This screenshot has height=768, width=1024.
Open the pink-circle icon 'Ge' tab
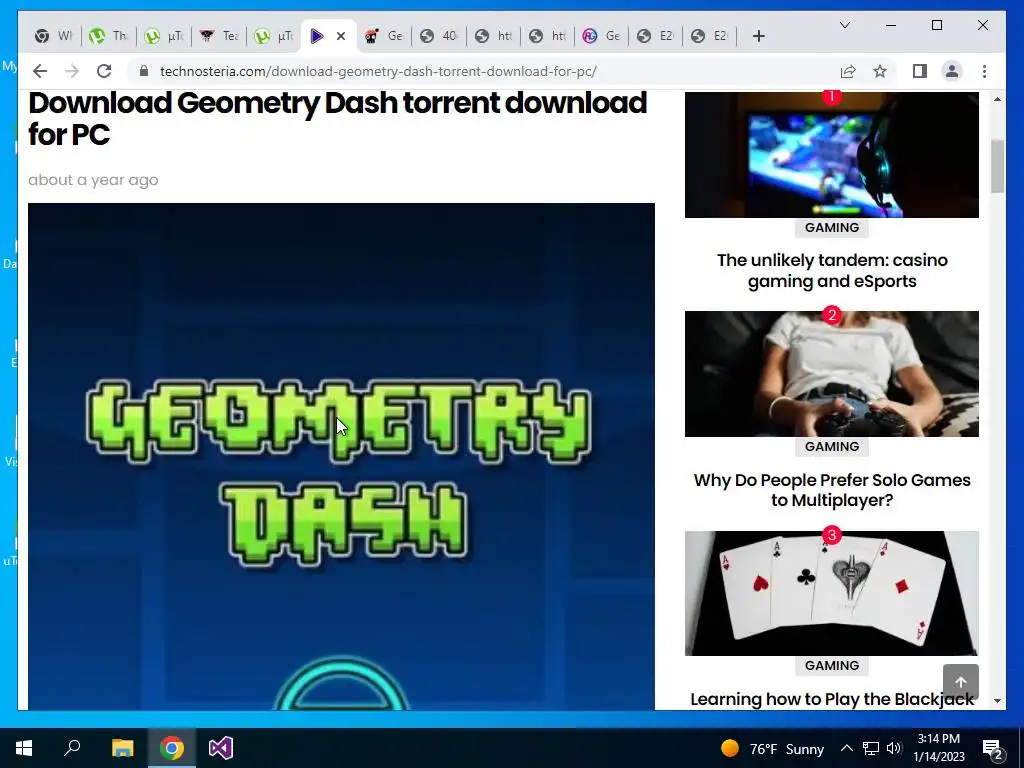tap(601, 36)
